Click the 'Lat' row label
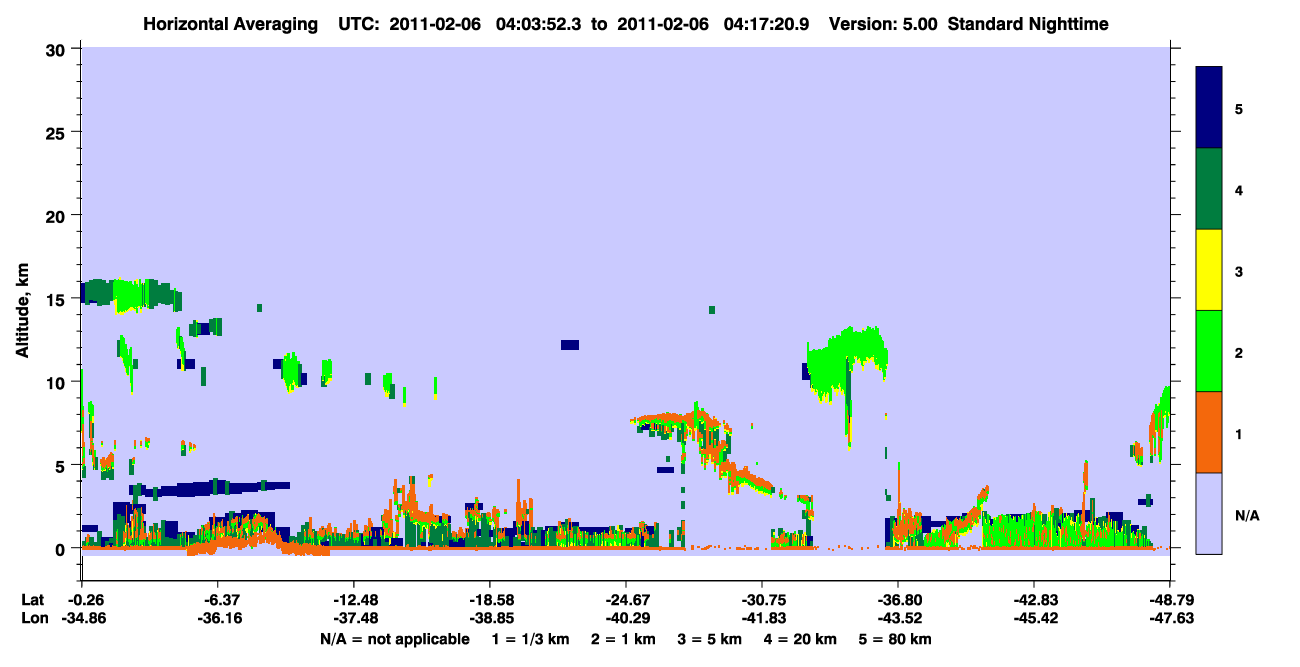This screenshot has width=1300, height=667. click(32, 600)
